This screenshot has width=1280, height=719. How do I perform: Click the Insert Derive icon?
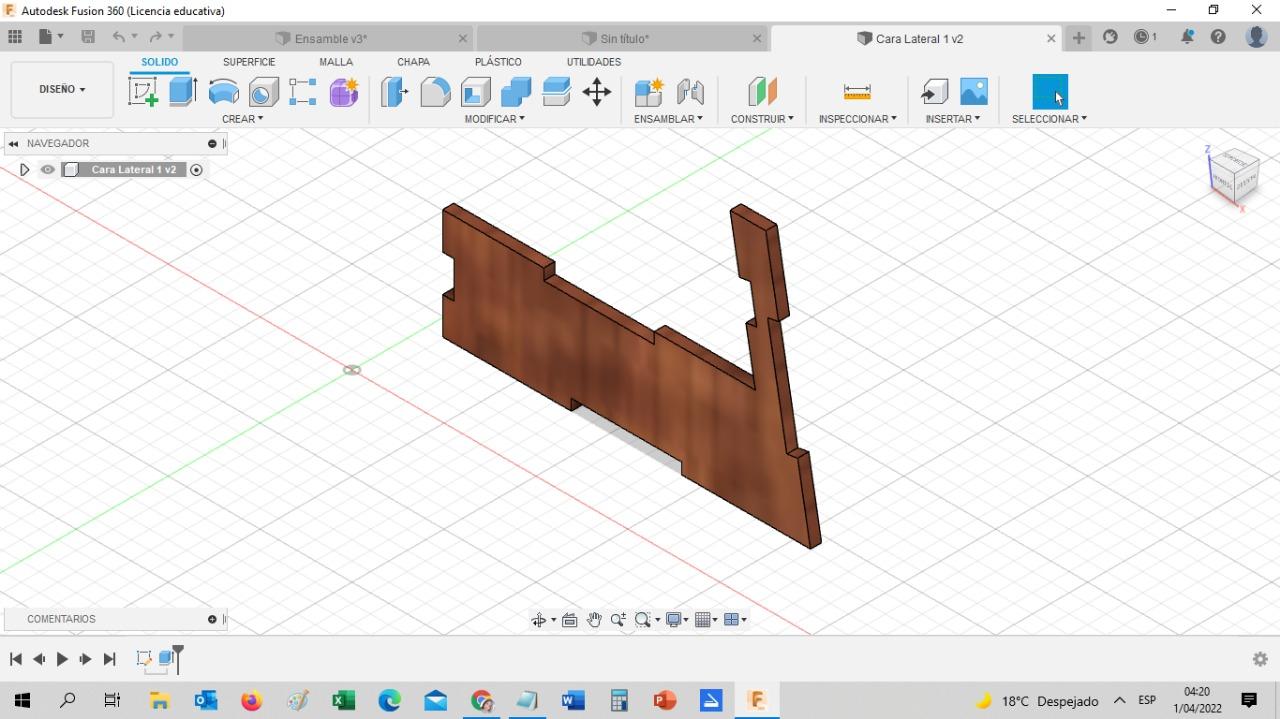(934, 92)
